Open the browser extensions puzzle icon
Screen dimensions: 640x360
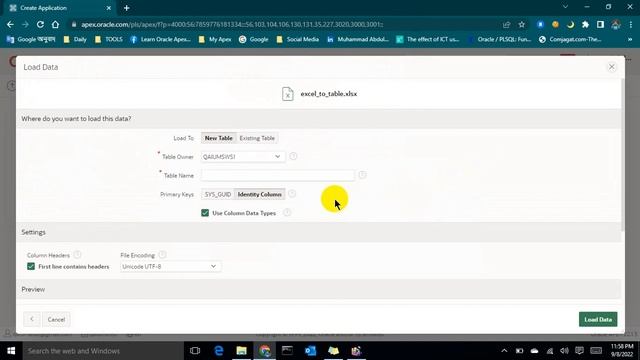pos(585,24)
